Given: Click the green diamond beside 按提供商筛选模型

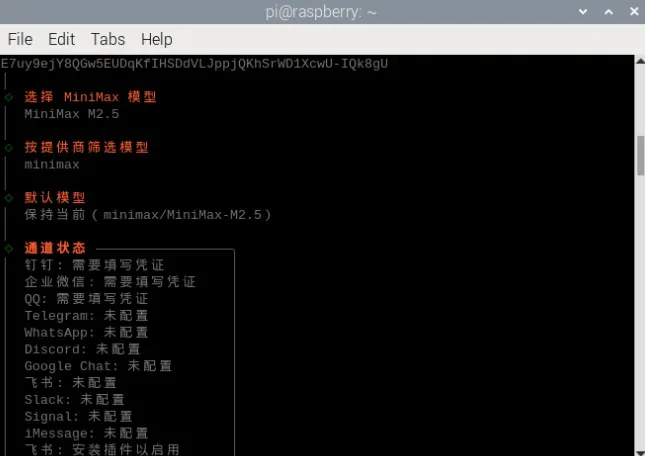Looking at the screenshot, I should click(9, 147).
